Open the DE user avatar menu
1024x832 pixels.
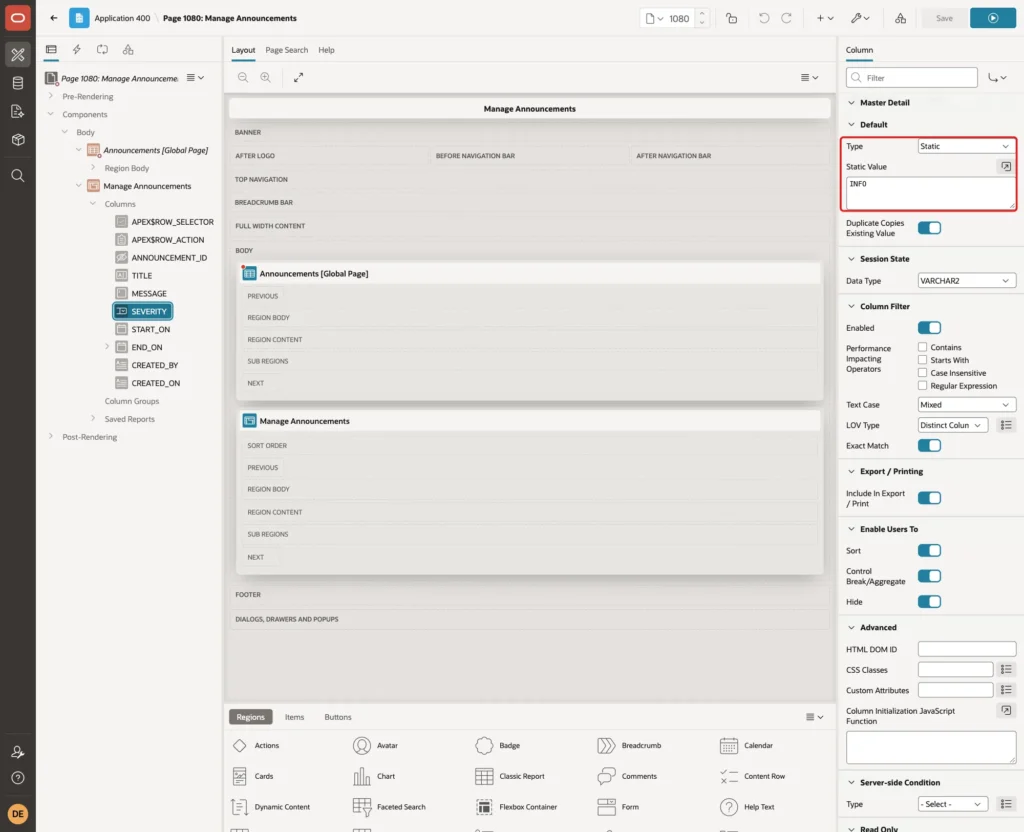point(18,814)
